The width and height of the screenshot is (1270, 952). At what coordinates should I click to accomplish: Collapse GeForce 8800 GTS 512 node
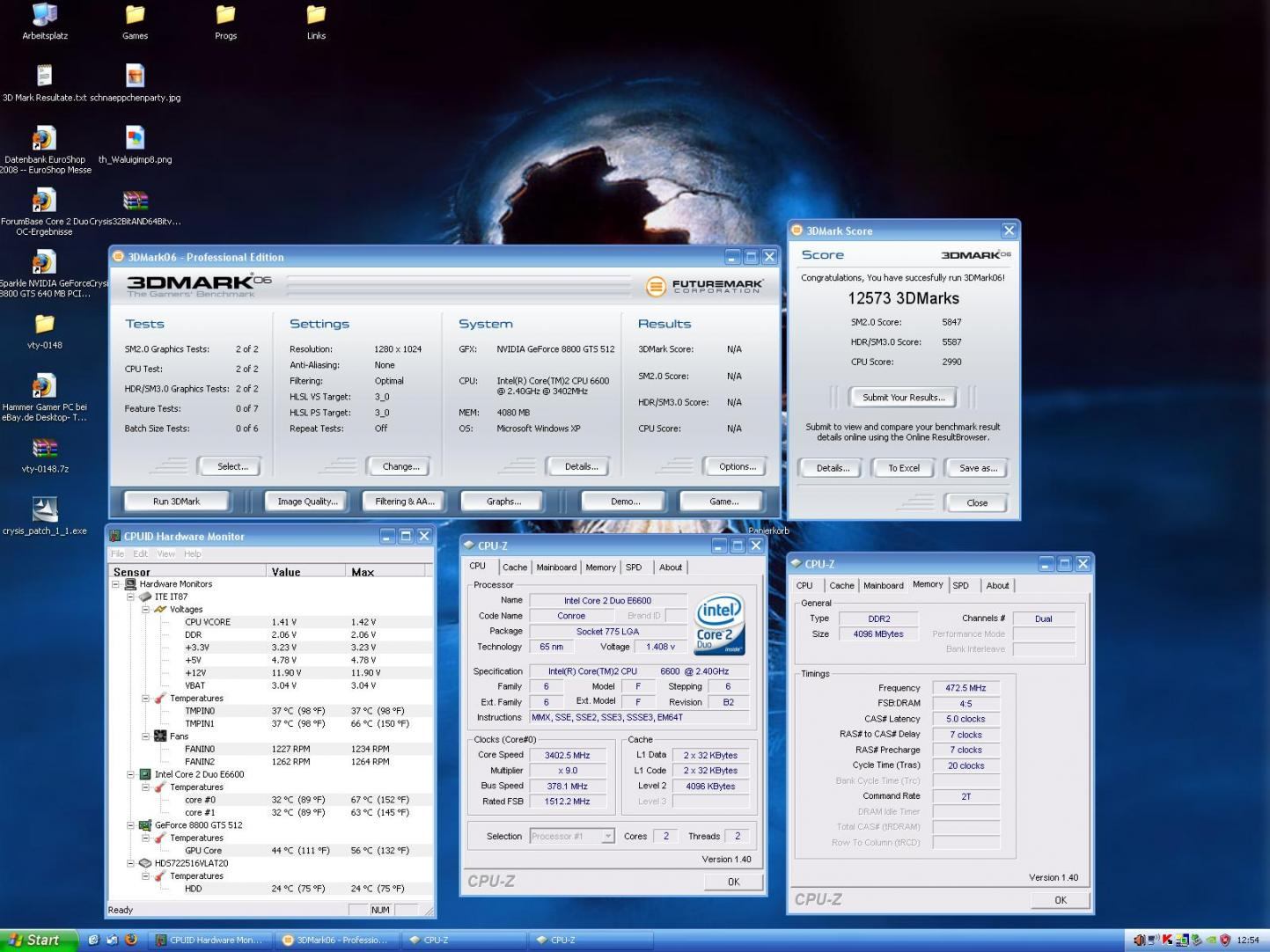[x=131, y=825]
